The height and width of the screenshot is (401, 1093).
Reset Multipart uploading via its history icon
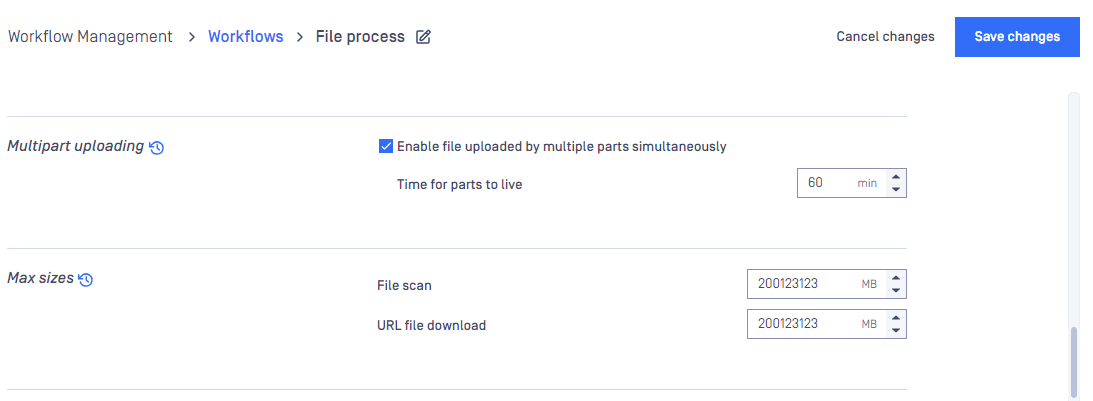157,147
